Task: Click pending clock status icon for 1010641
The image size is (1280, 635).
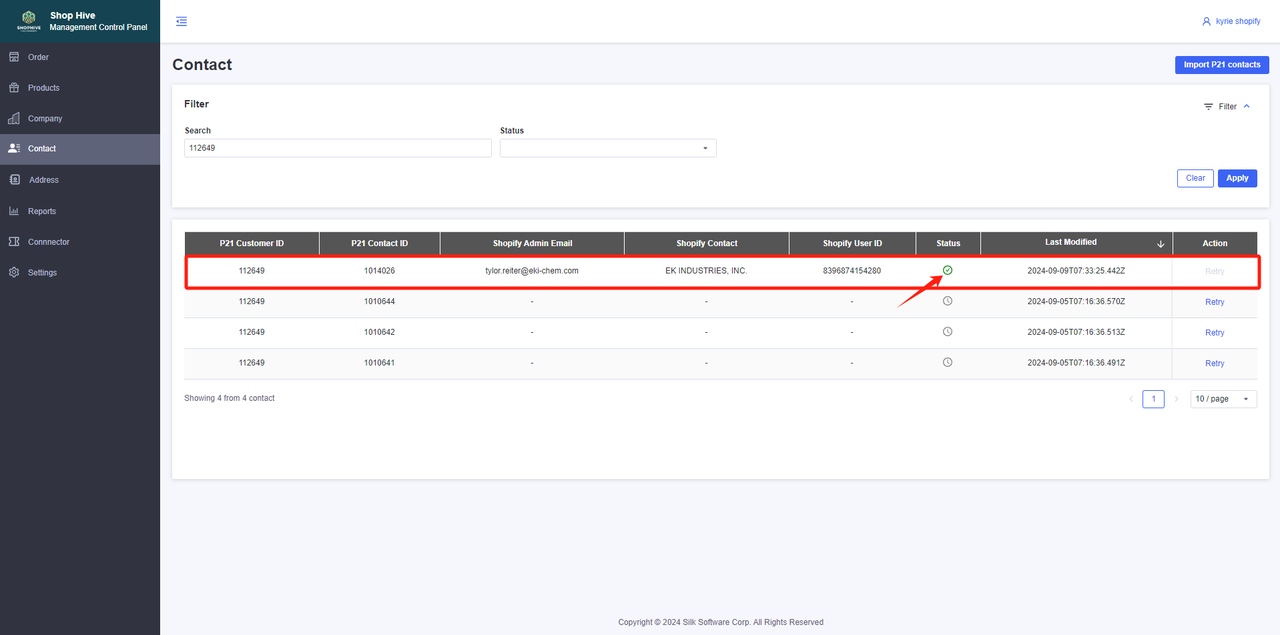Action: 948,362
